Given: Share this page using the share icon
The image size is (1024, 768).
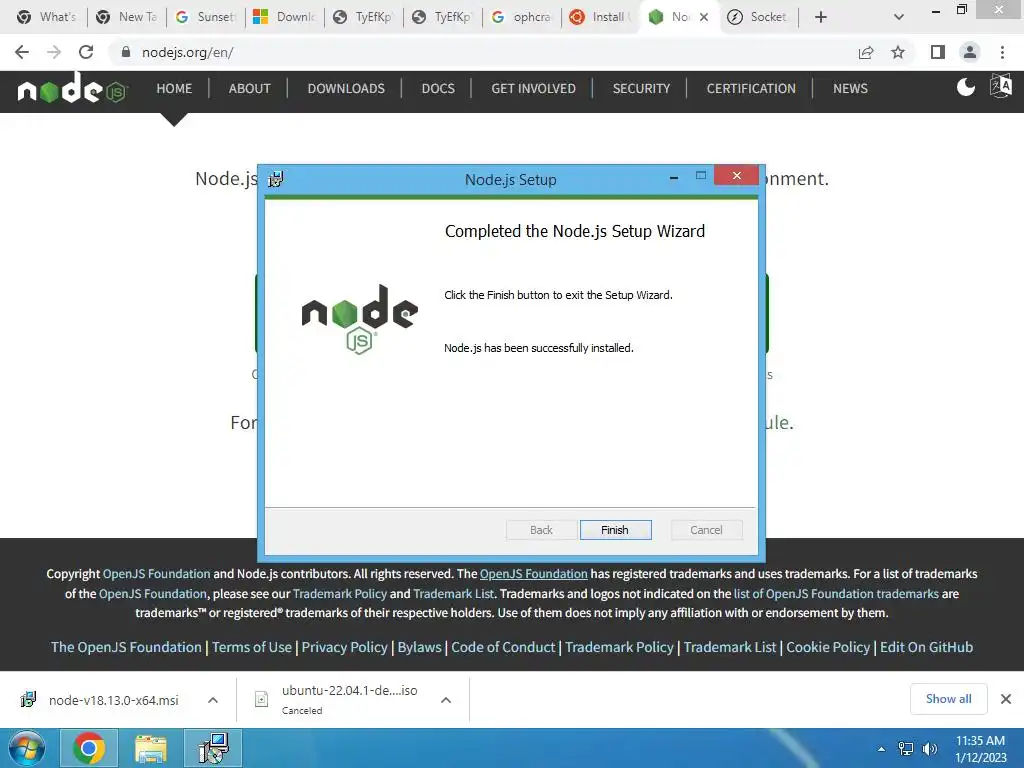Looking at the screenshot, I should click(x=866, y=52).
